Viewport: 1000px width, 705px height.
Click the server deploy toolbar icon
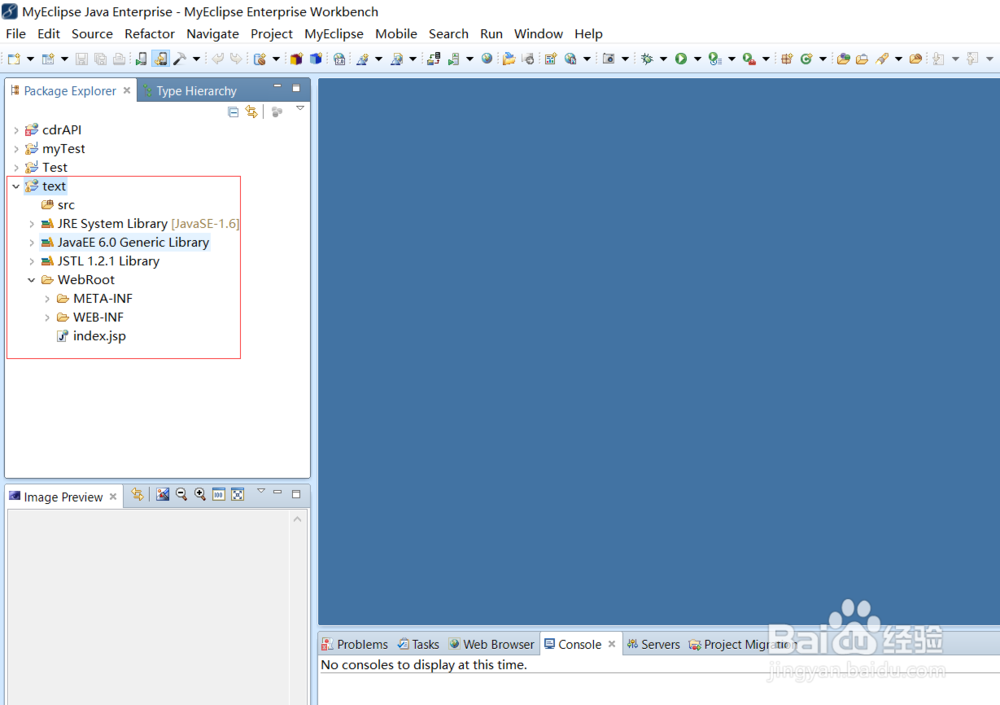click(x=434, y=59)
